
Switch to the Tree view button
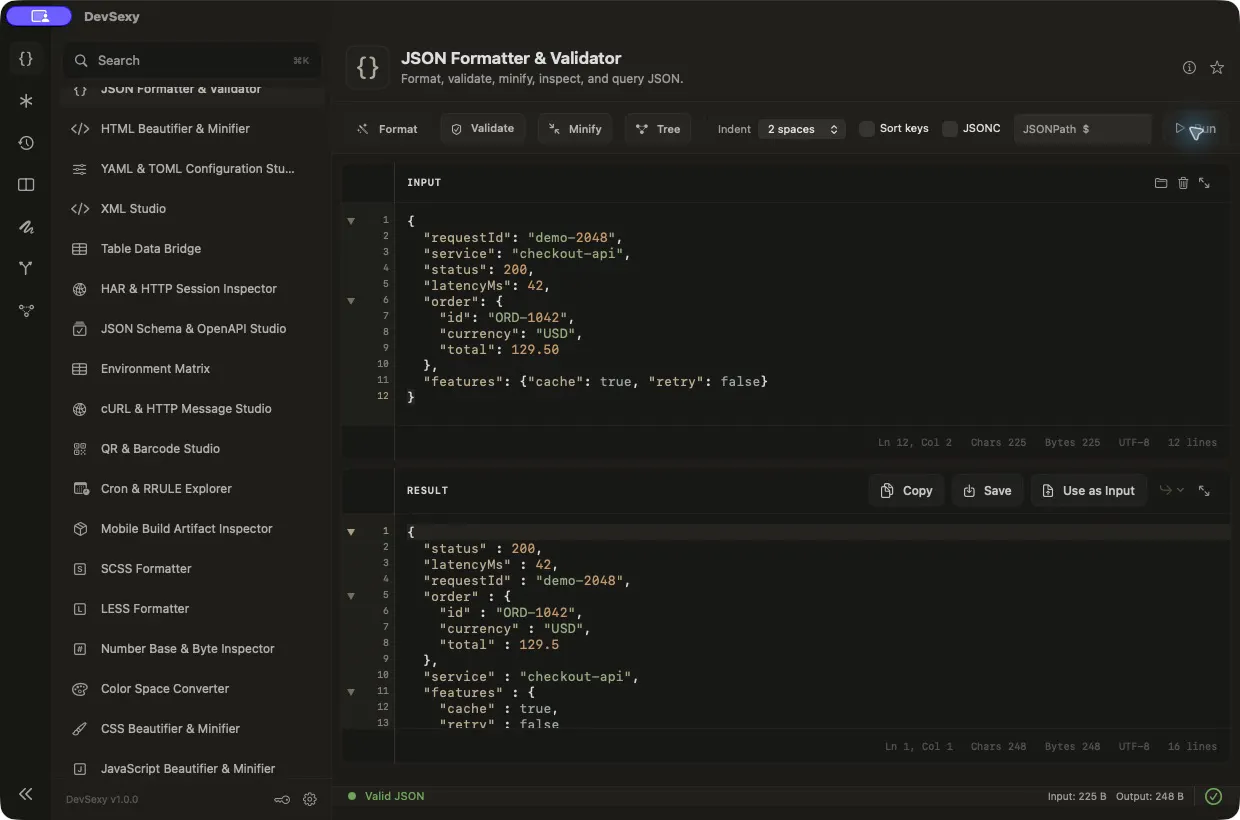click(x=658, y=129)
